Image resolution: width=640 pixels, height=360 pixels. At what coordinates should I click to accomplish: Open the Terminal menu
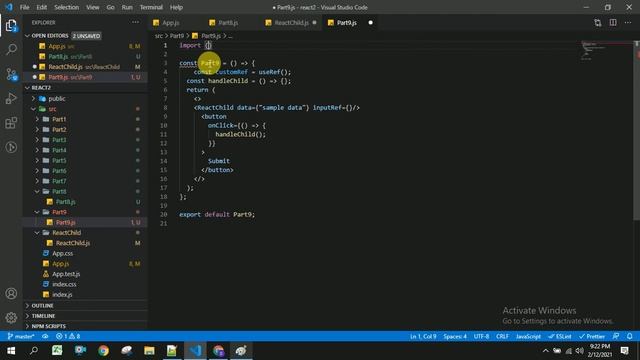[x=151, y=7]
